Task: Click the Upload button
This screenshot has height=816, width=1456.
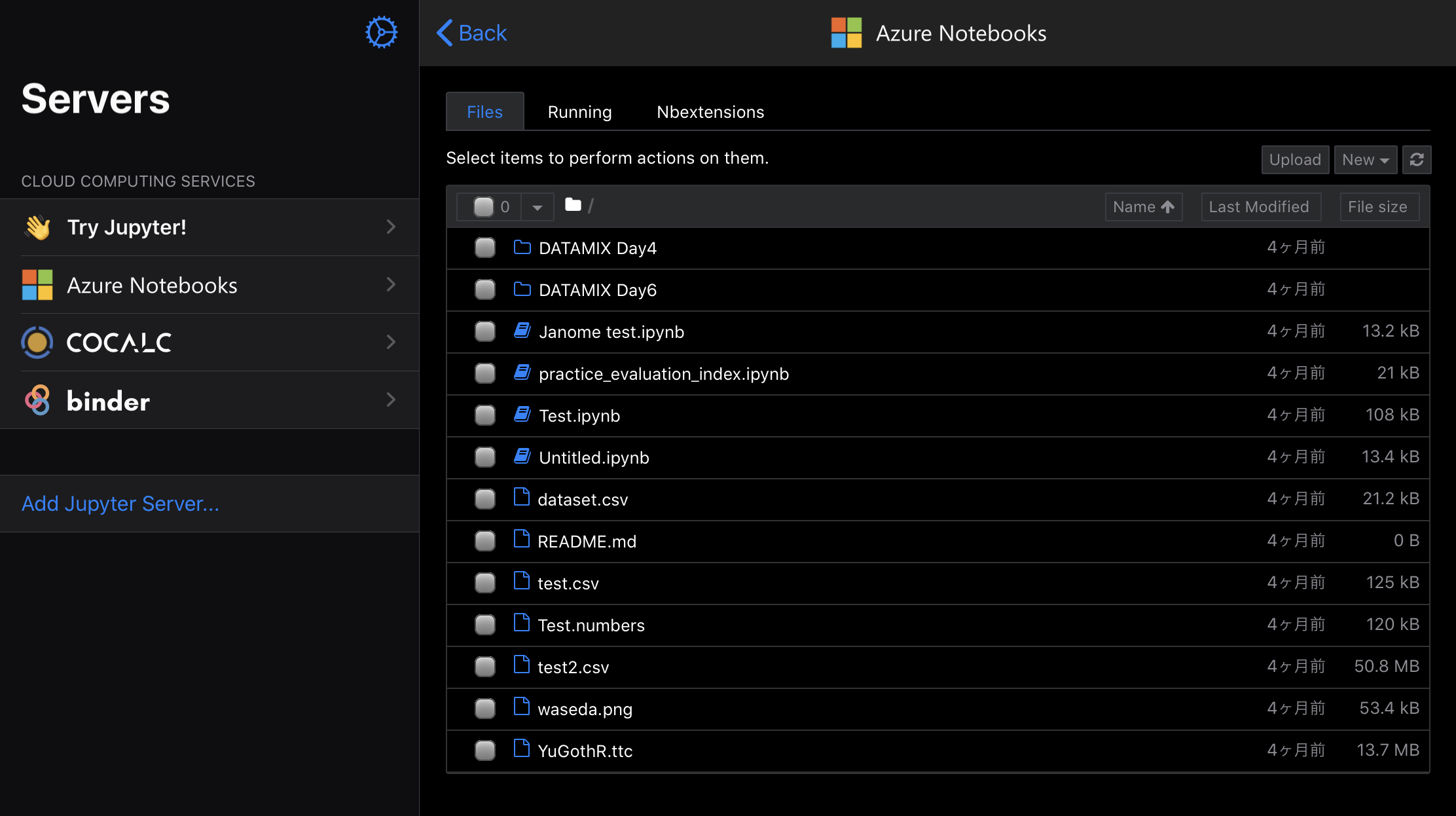Action: coord(1294,160)
